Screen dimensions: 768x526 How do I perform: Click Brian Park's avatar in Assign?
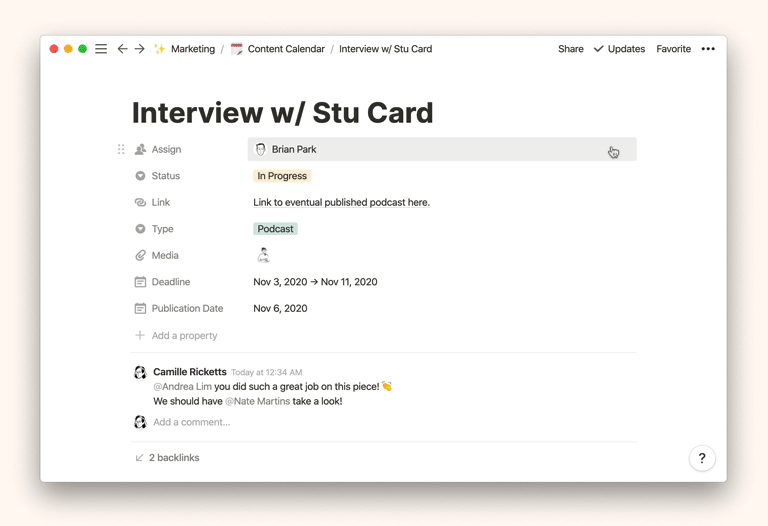click(x=261, y=149)
